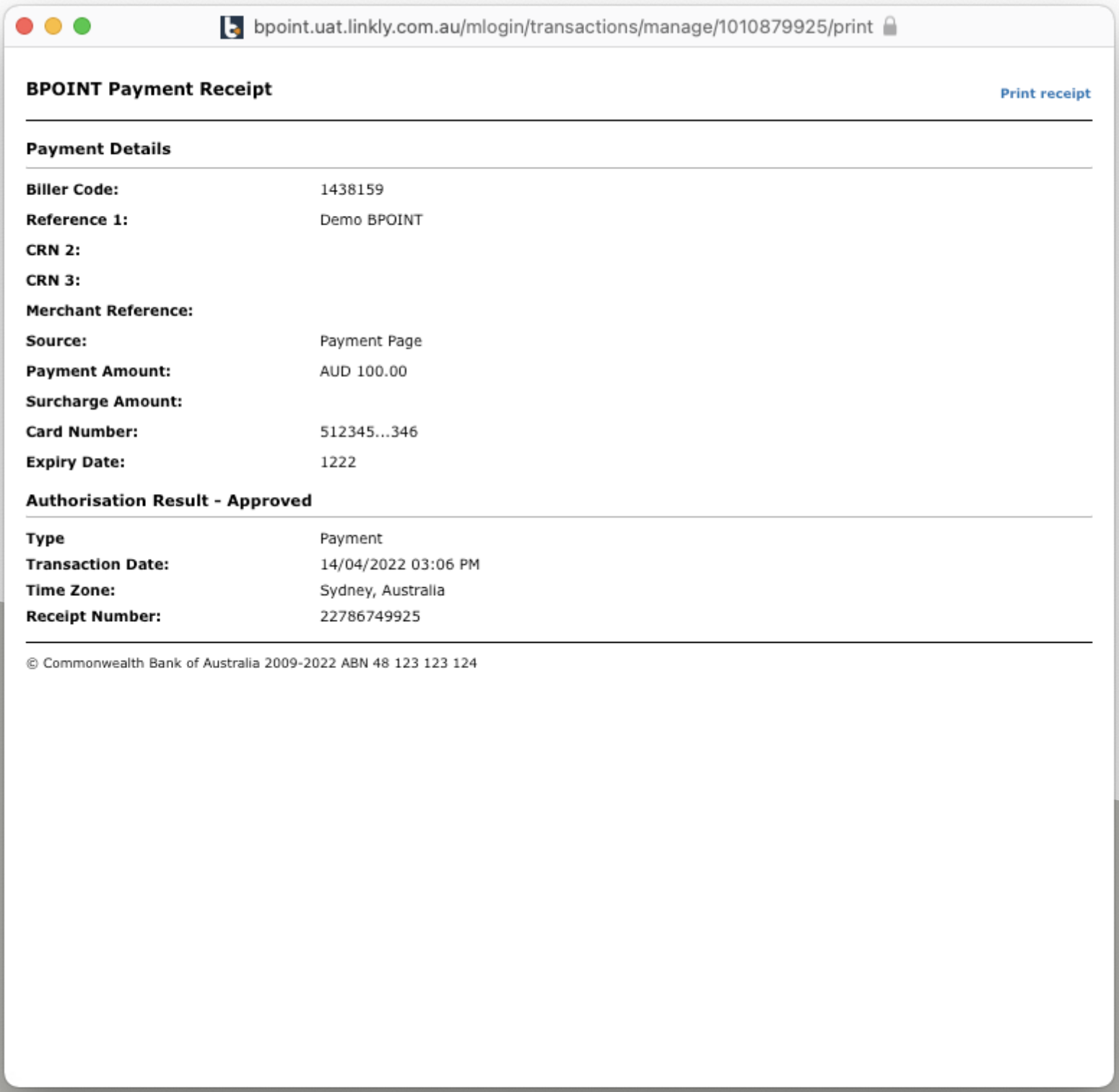1119x1092 pixels.
Task: Click the BPOINT Payment Receipt heading
Action: [148, 89]
